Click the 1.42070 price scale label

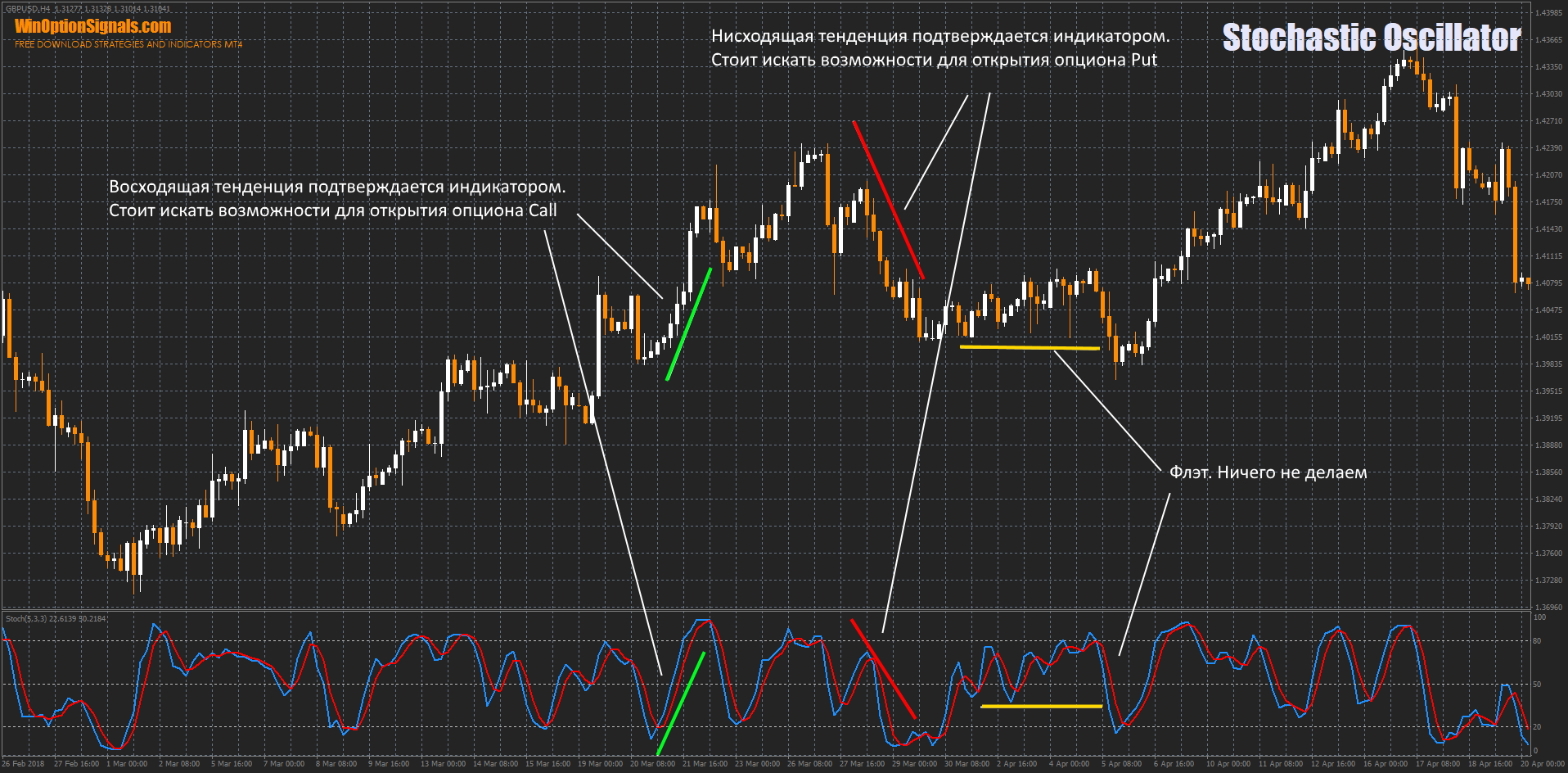[x=1548, y=175]
